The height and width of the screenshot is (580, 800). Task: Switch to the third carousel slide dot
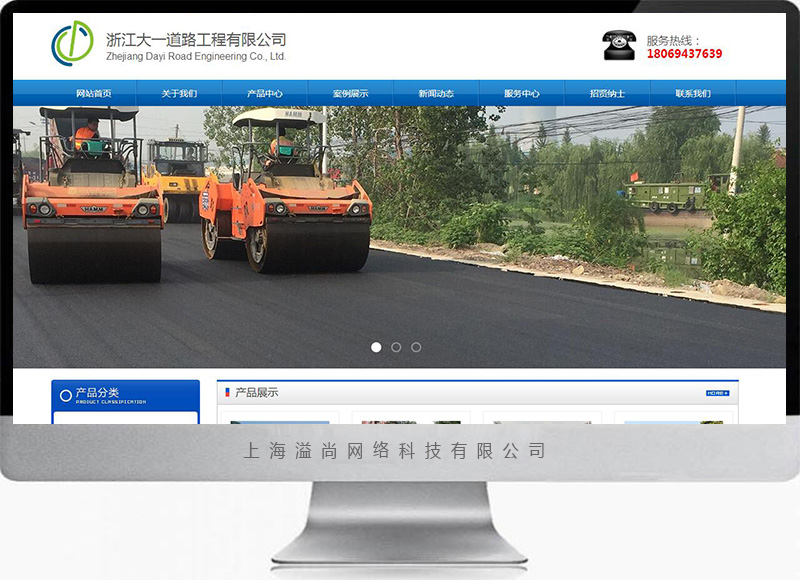pos(416,347)
